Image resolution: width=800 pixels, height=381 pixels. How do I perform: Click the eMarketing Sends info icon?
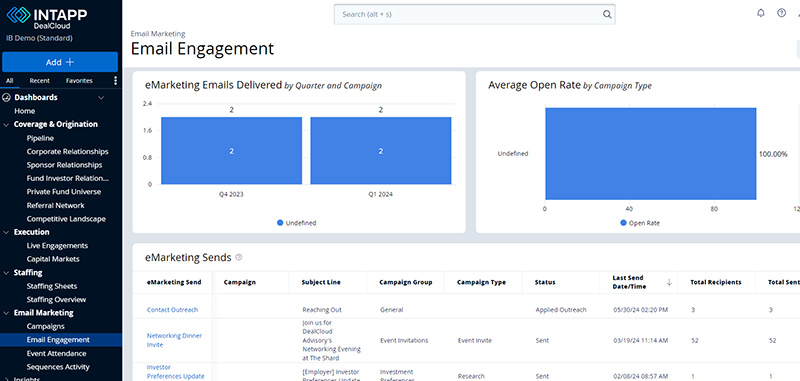pyautogui.click(x=239, y=258)
